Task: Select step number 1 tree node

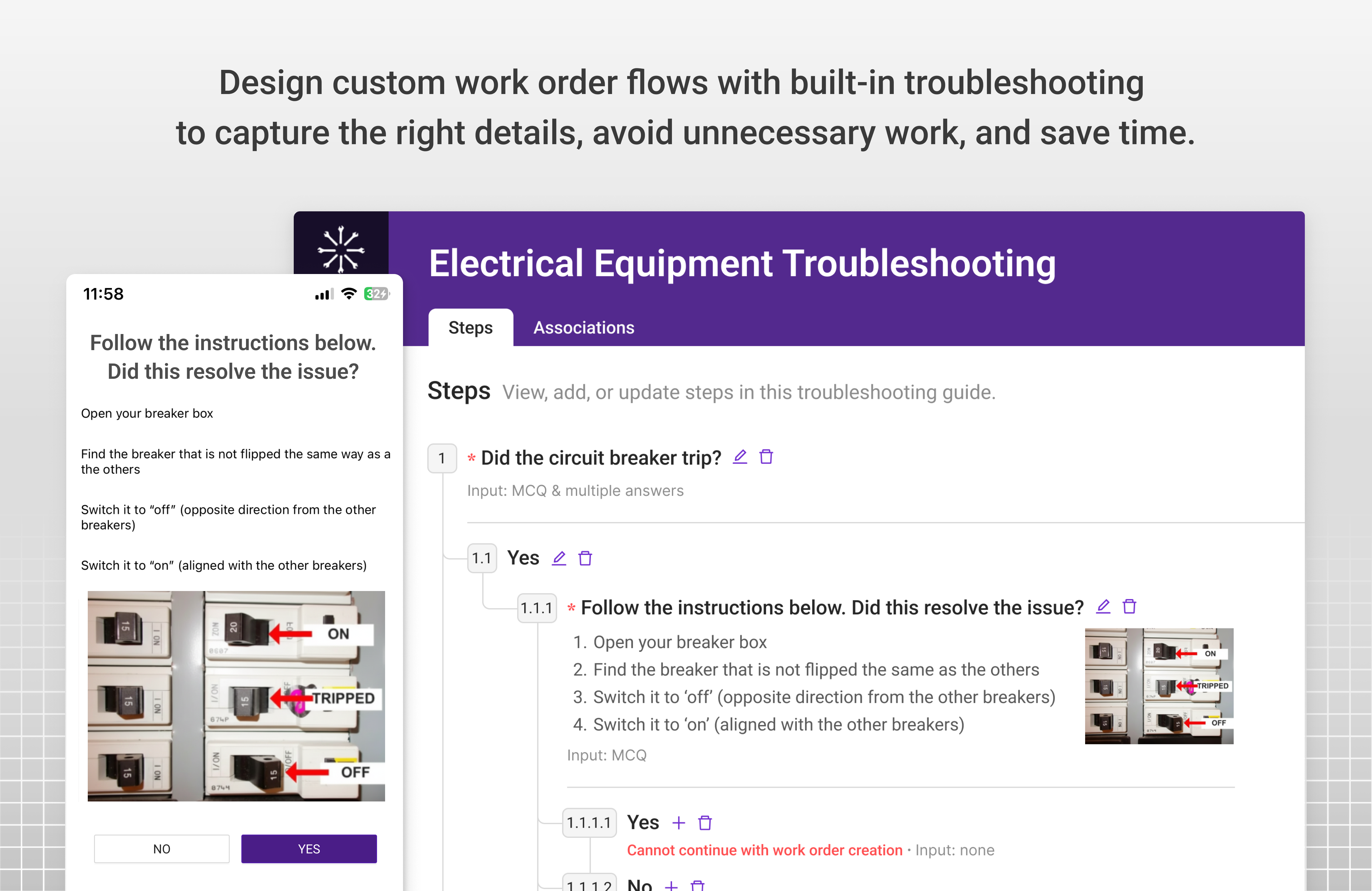Action: [x=442, y=458]
